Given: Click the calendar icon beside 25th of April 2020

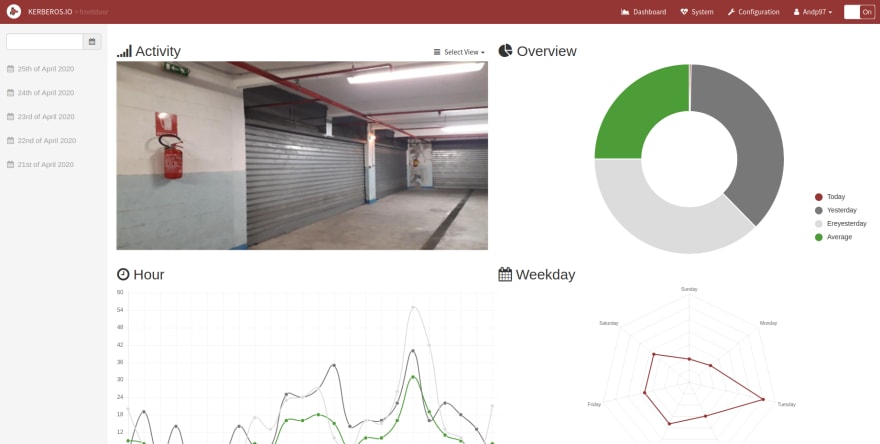Looking at the screenshot, I should click(x=10, y=69).
